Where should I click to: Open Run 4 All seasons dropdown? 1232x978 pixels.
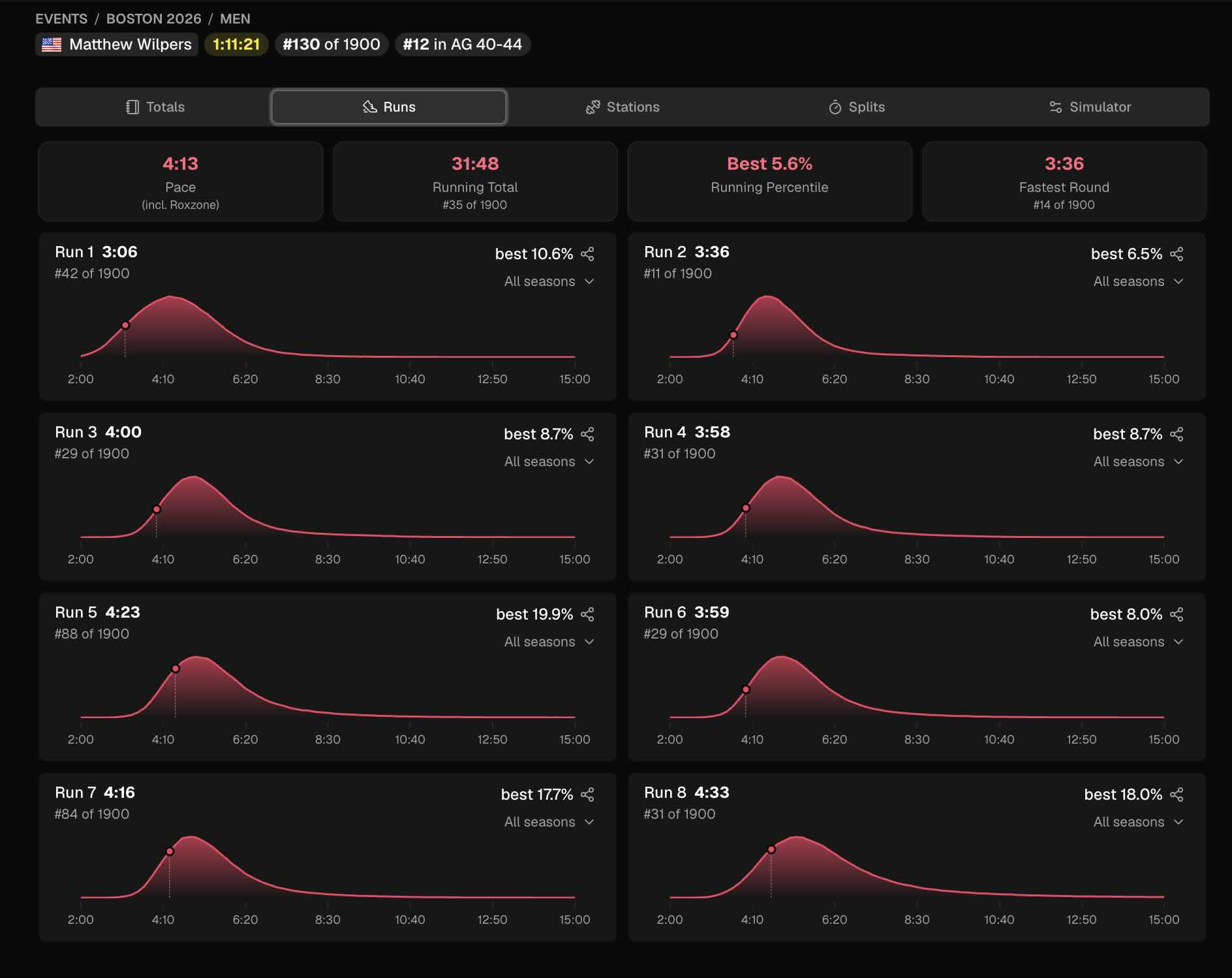click(1138, 462)
